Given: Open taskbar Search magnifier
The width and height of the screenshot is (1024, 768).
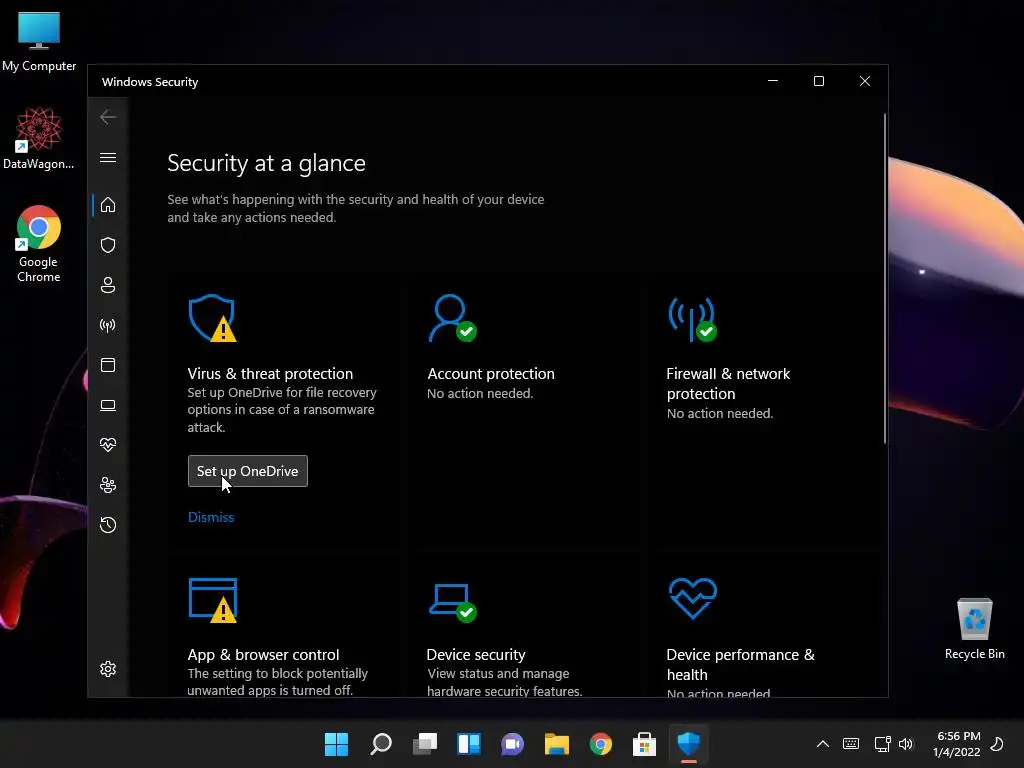Looking at the screenshot, I should tap(381, 744).
